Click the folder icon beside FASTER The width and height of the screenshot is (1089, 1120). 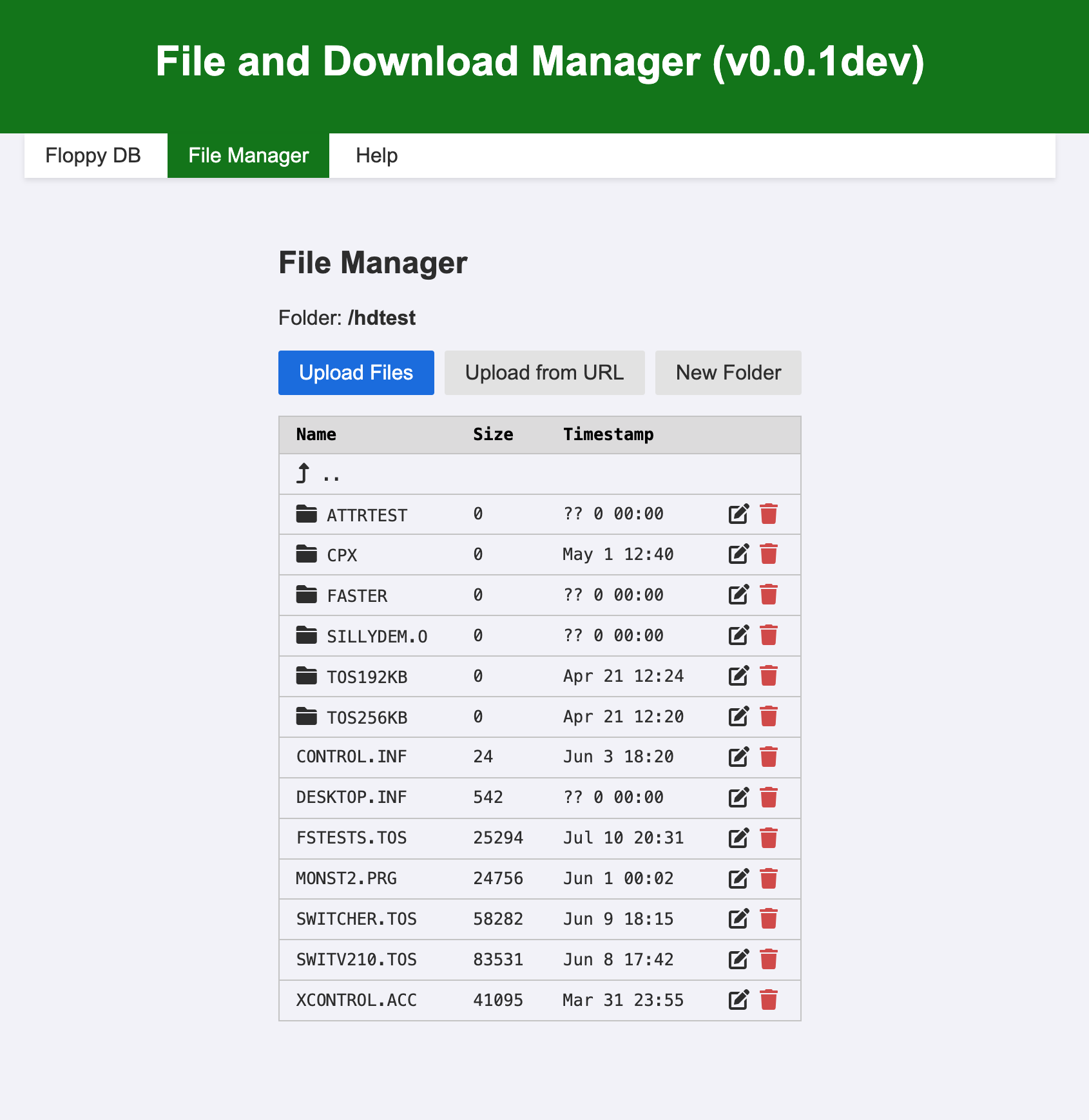click(307, 595)
